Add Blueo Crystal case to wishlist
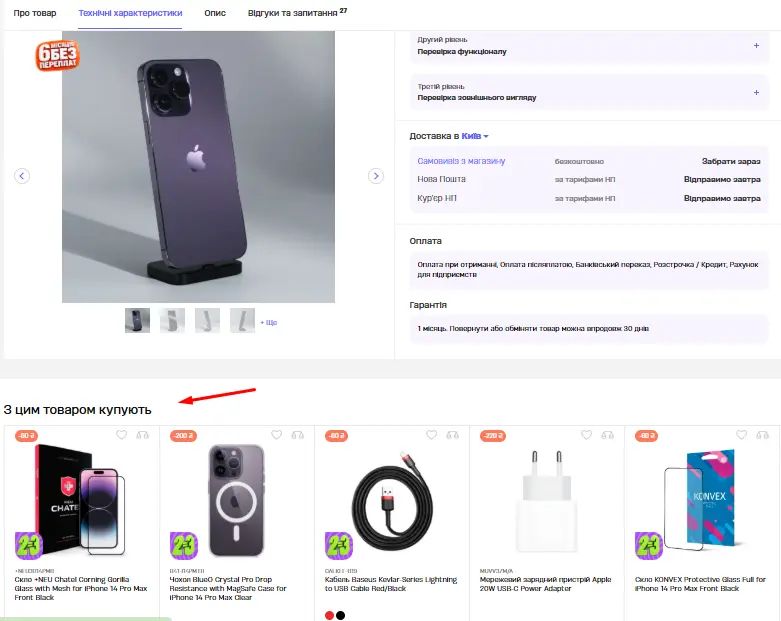 [x=276, y=435]
